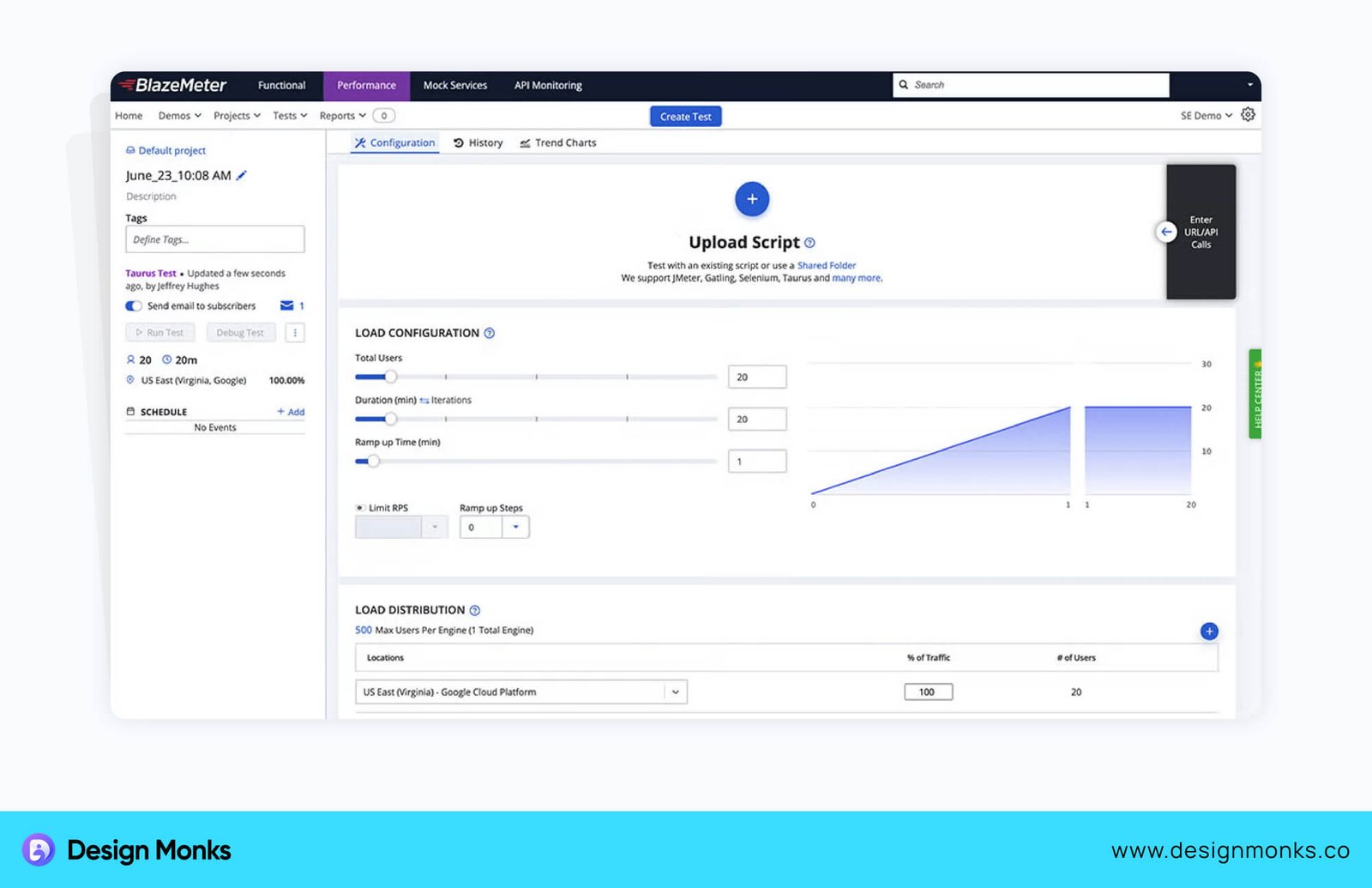Image resolution: width=1372 pixels, height=888 pixels.
Task: Toggle Send email to subscribers switch
Action: 134,305
